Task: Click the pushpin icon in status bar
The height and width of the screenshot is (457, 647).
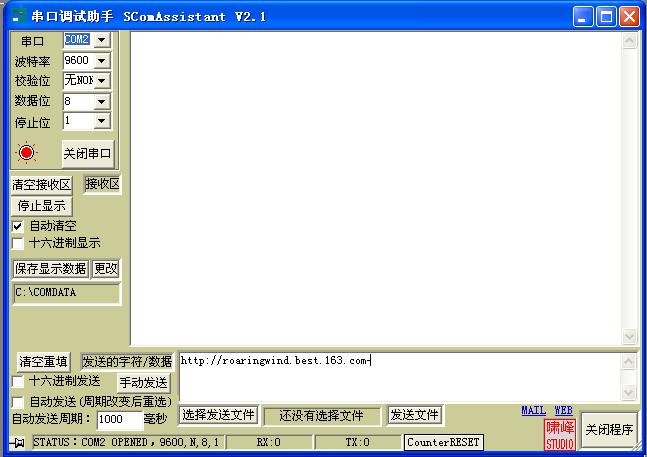Action: pyautogui.click(x=18, y=442)
